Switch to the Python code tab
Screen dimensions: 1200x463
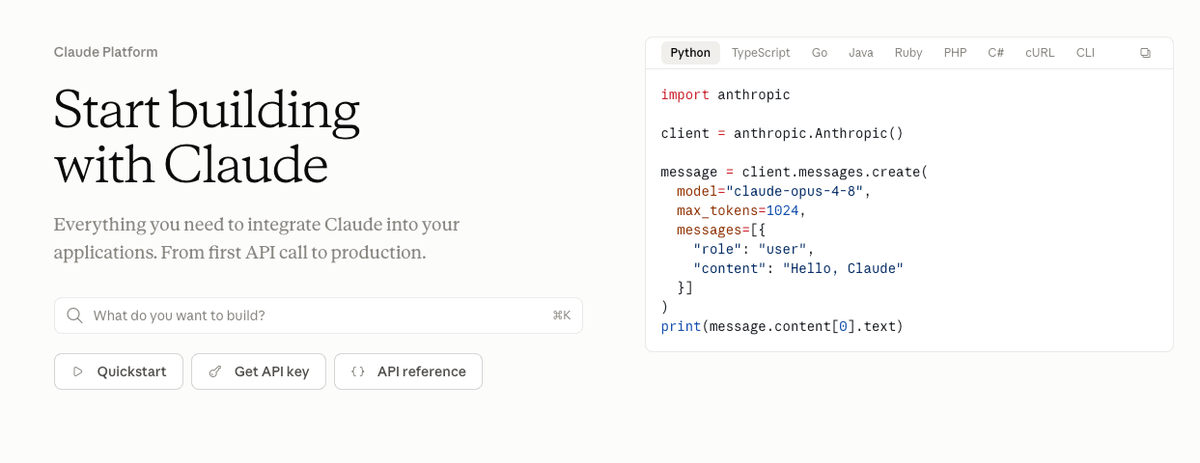click(690, 53)
